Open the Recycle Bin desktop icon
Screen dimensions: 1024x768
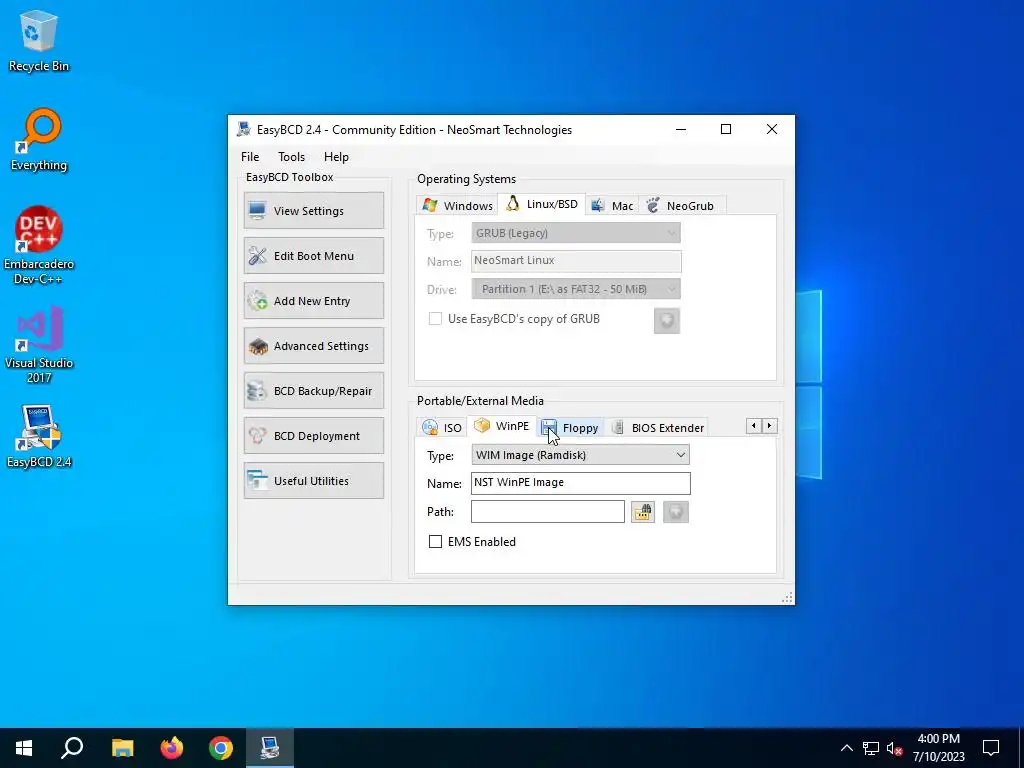39,41
